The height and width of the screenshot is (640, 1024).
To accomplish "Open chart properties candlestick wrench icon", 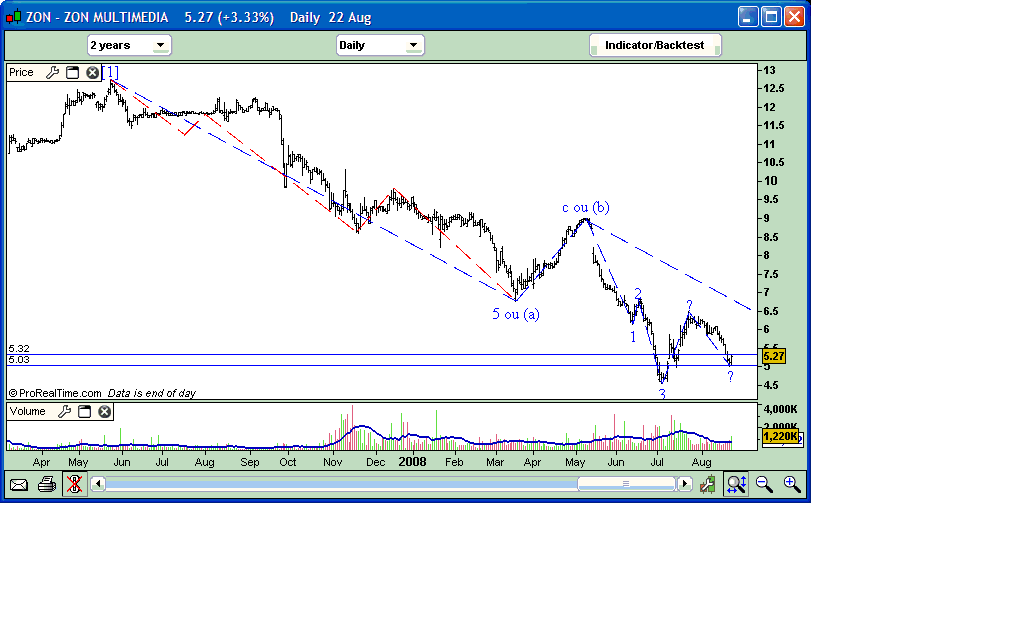I will [707, 485].
